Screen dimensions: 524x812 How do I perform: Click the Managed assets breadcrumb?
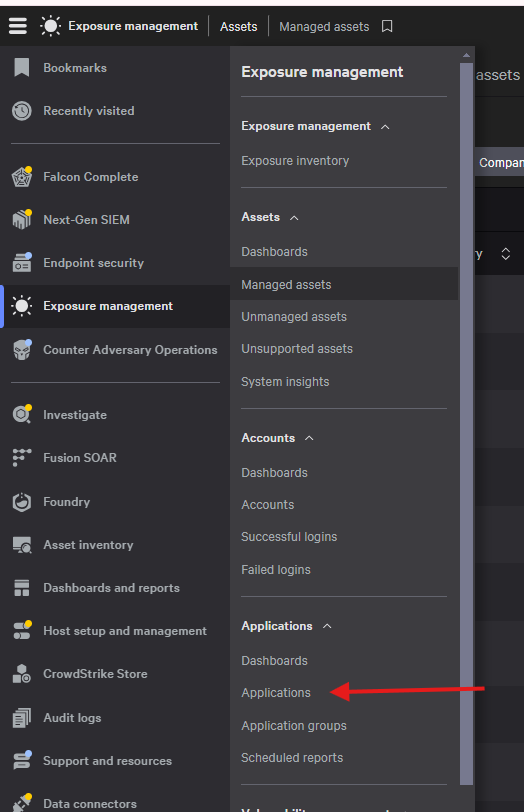coord(324,26)
